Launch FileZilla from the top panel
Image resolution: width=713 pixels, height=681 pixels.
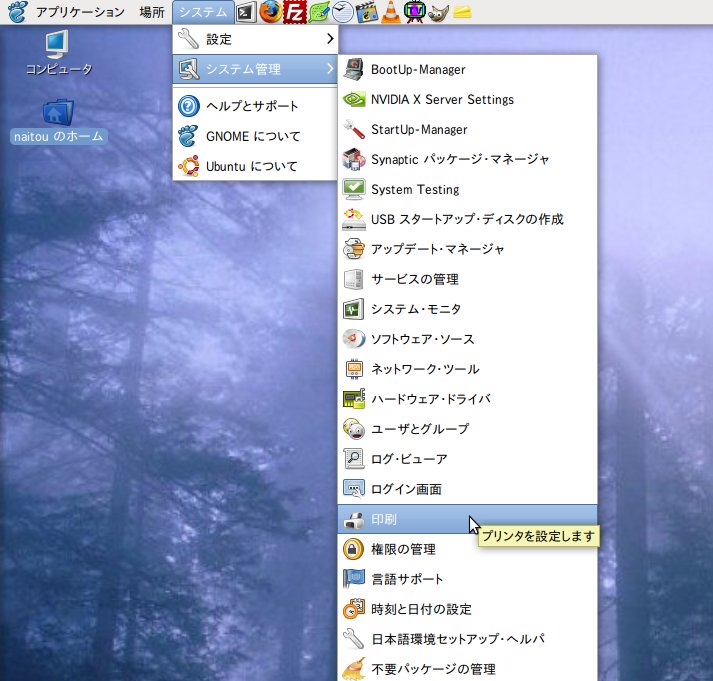click(295, 12)
